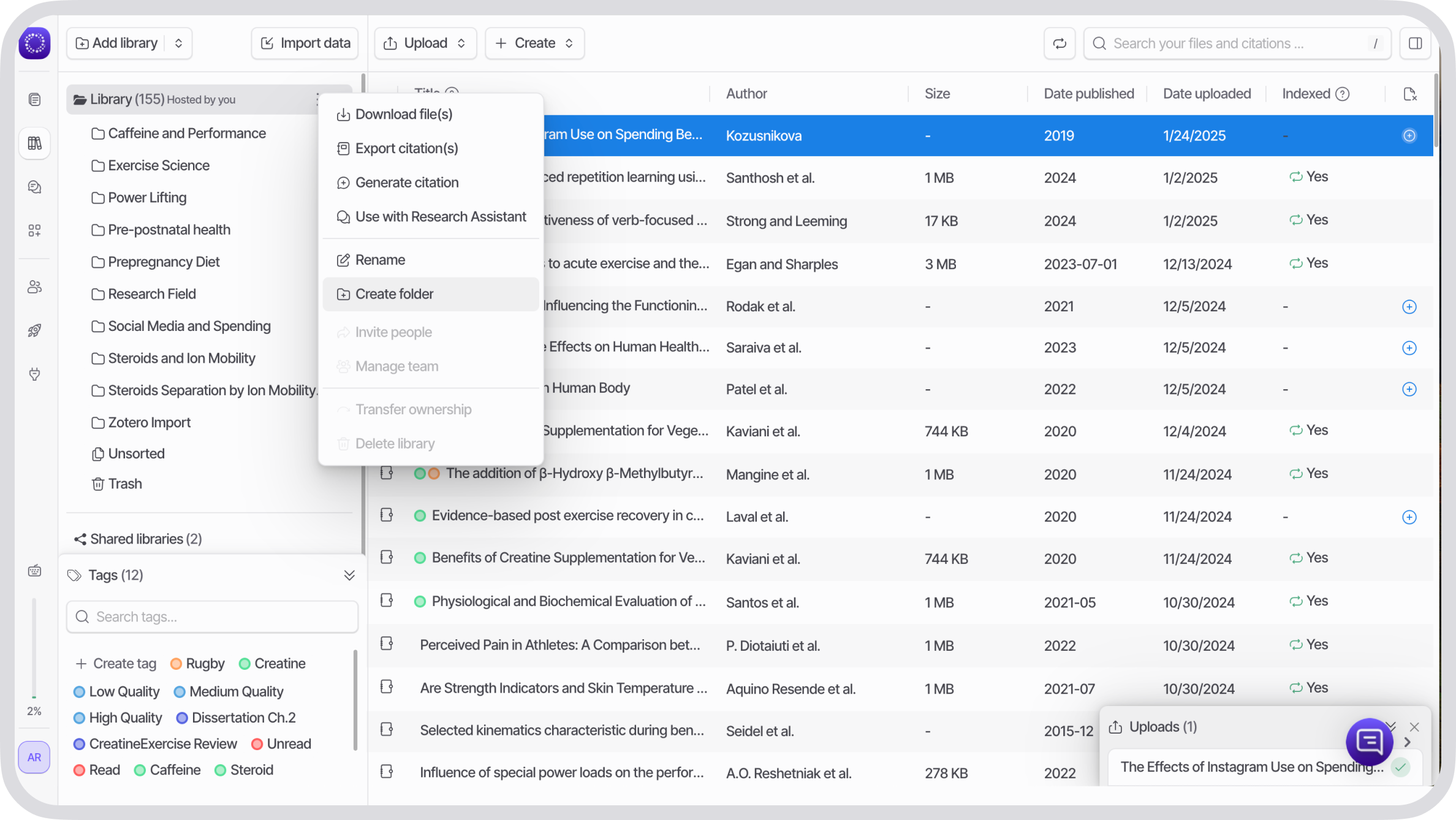
Task: Open the Chat sessions sidebar icon
Action: click(35, 187)
